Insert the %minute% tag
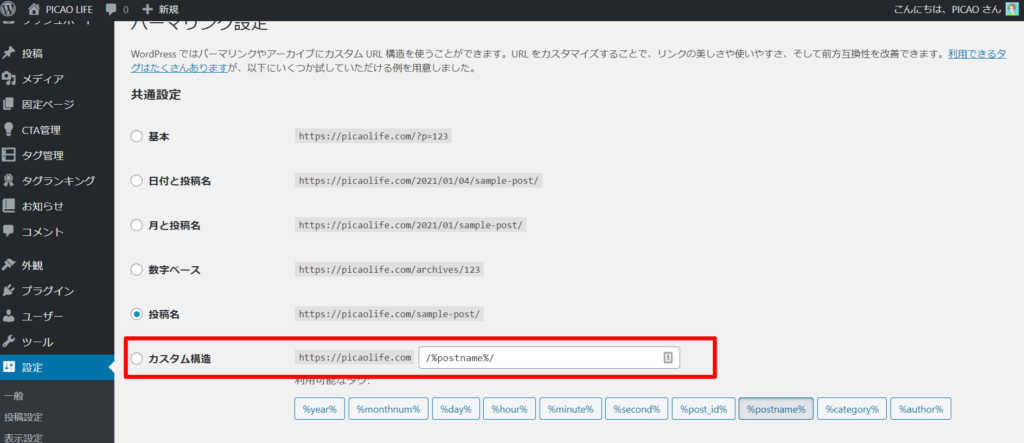Image resolution: width=1024 pixels, height=443 pixels. [570, 409]
